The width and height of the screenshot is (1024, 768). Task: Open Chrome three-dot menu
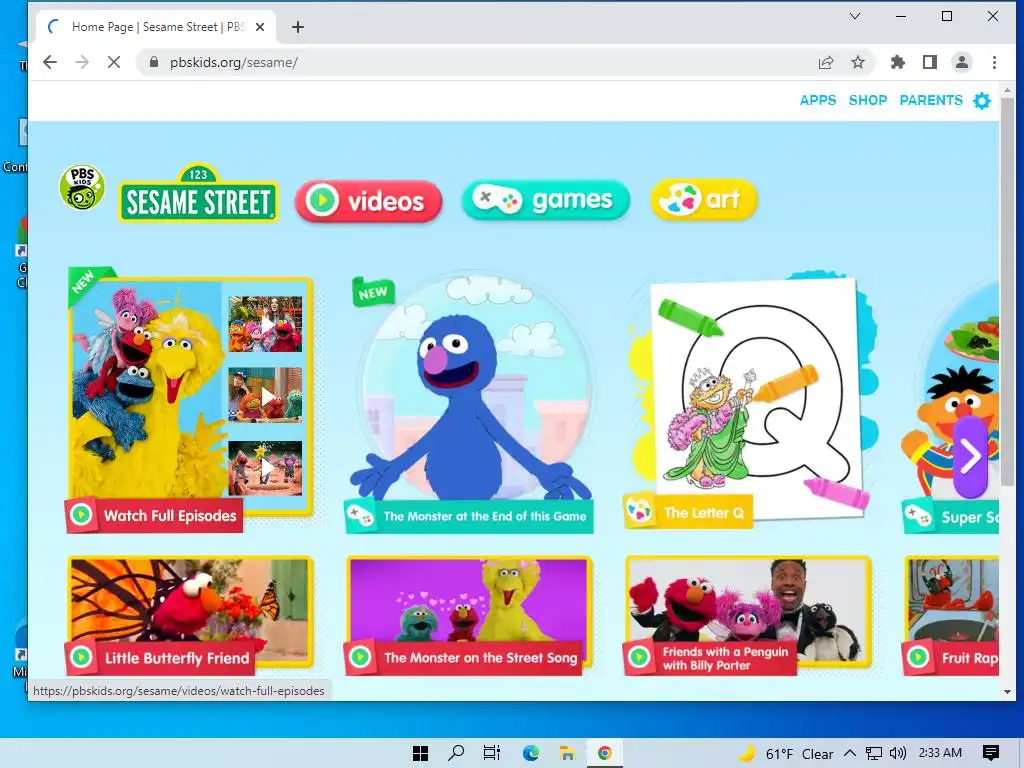pyautogui.click(x=994, y=62)
